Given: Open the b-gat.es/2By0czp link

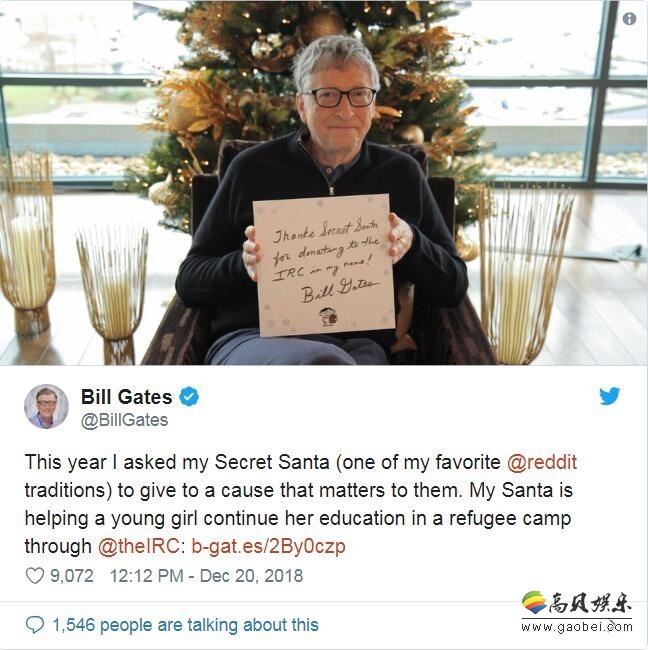Looking at the screenshot, I should (268, 546).
